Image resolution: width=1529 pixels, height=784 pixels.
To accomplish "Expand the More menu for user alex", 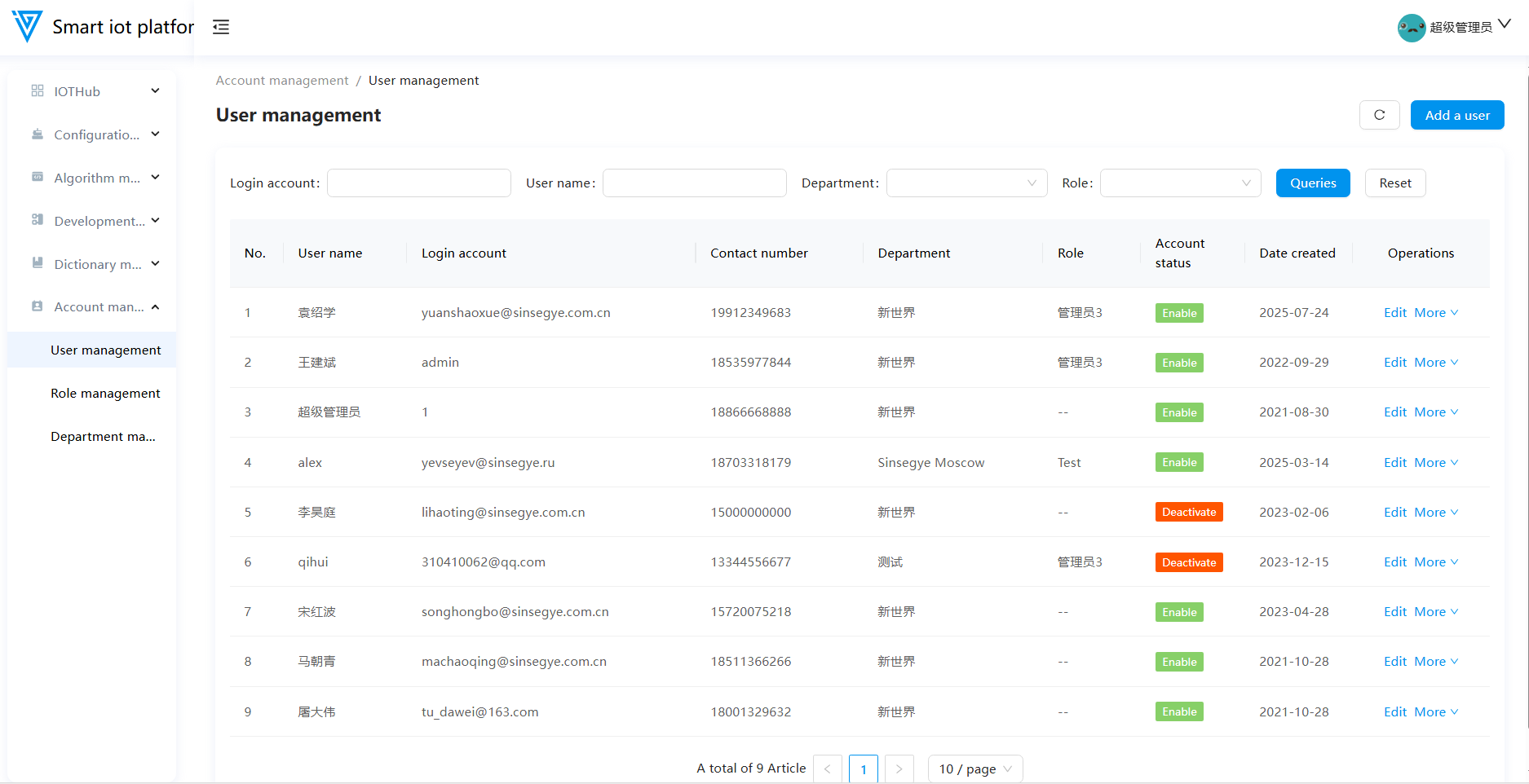I will click(x=1435, y=462).
